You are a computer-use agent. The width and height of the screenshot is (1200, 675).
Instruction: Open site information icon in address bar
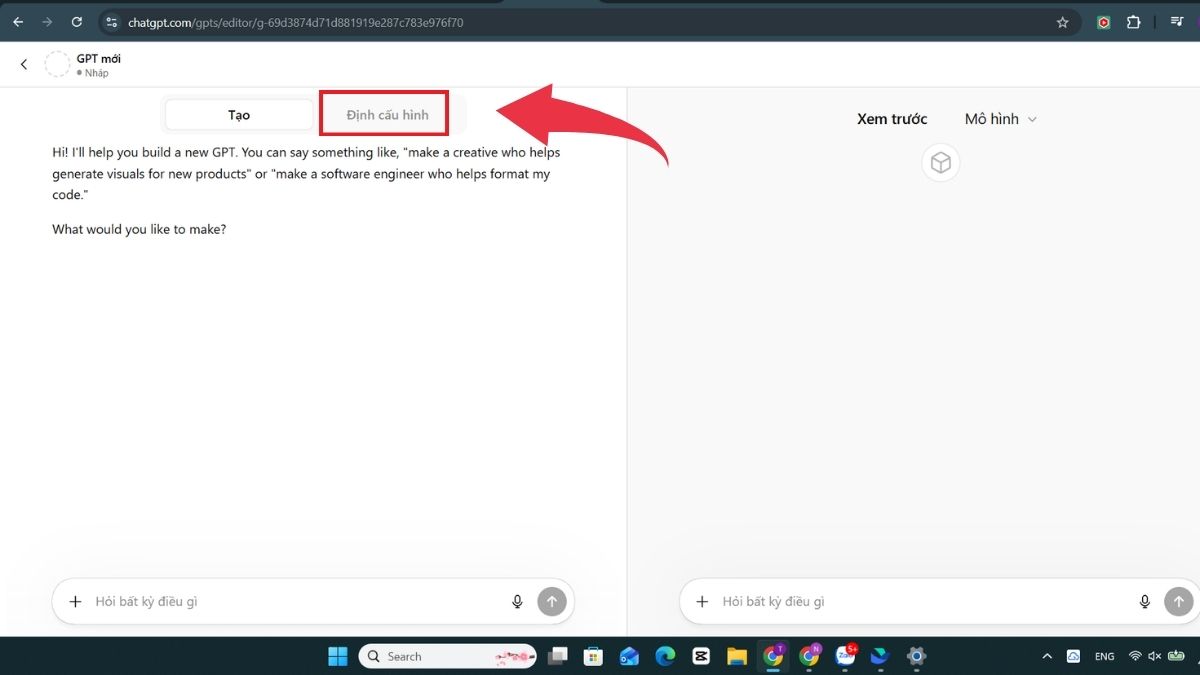[112, 22]
